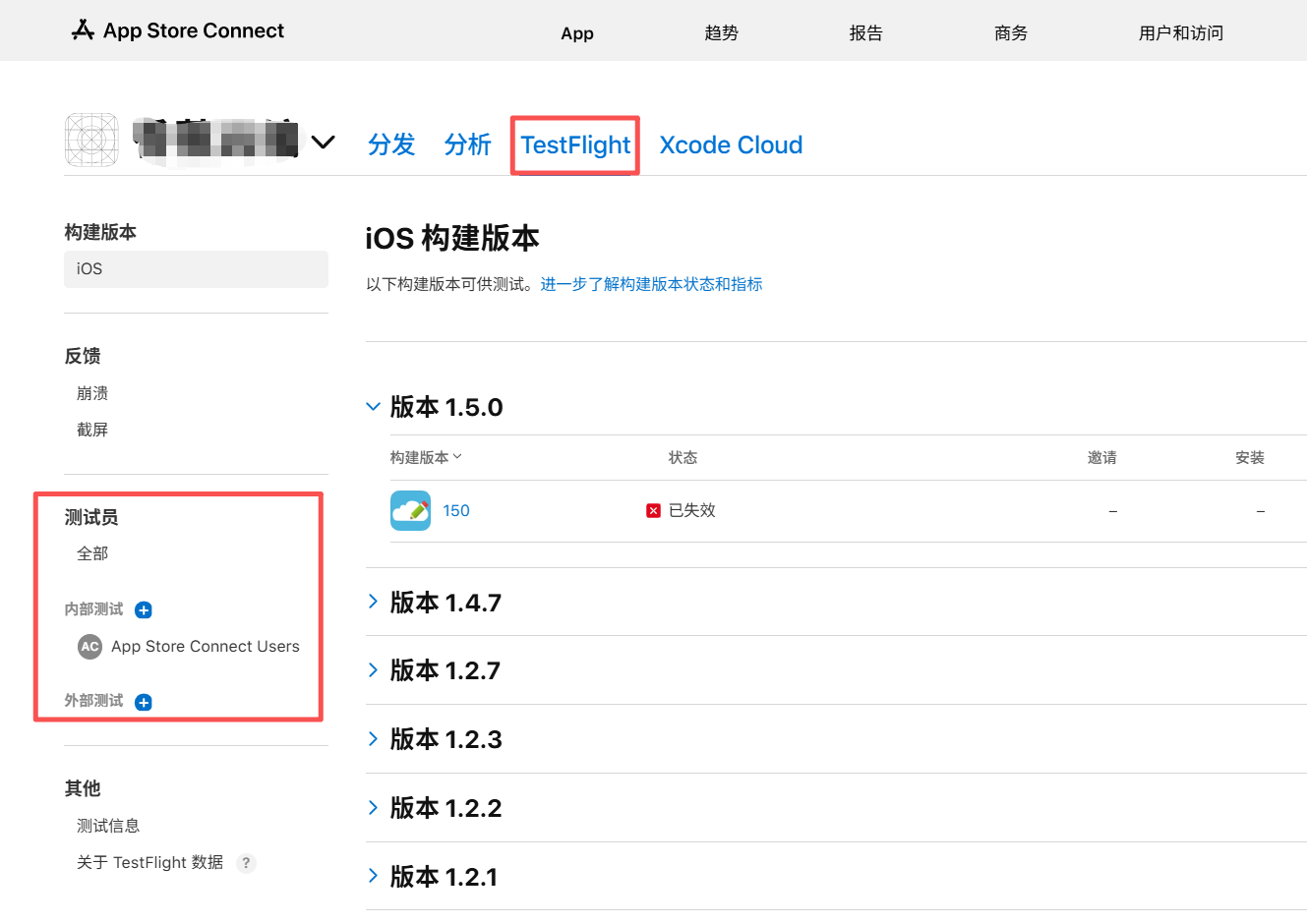Click 版本 1.4.7 heading text
The image size is (1307, 924).
446,603
